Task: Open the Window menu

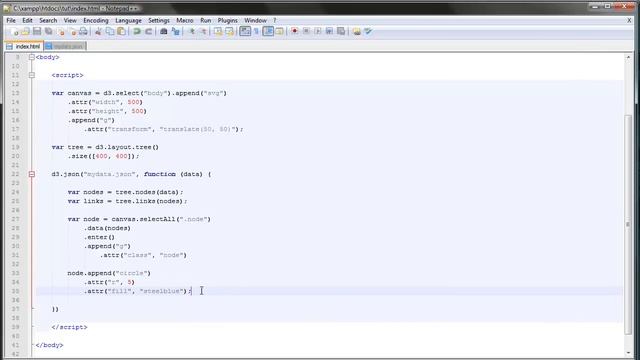Action: click(x=255, y=20)
